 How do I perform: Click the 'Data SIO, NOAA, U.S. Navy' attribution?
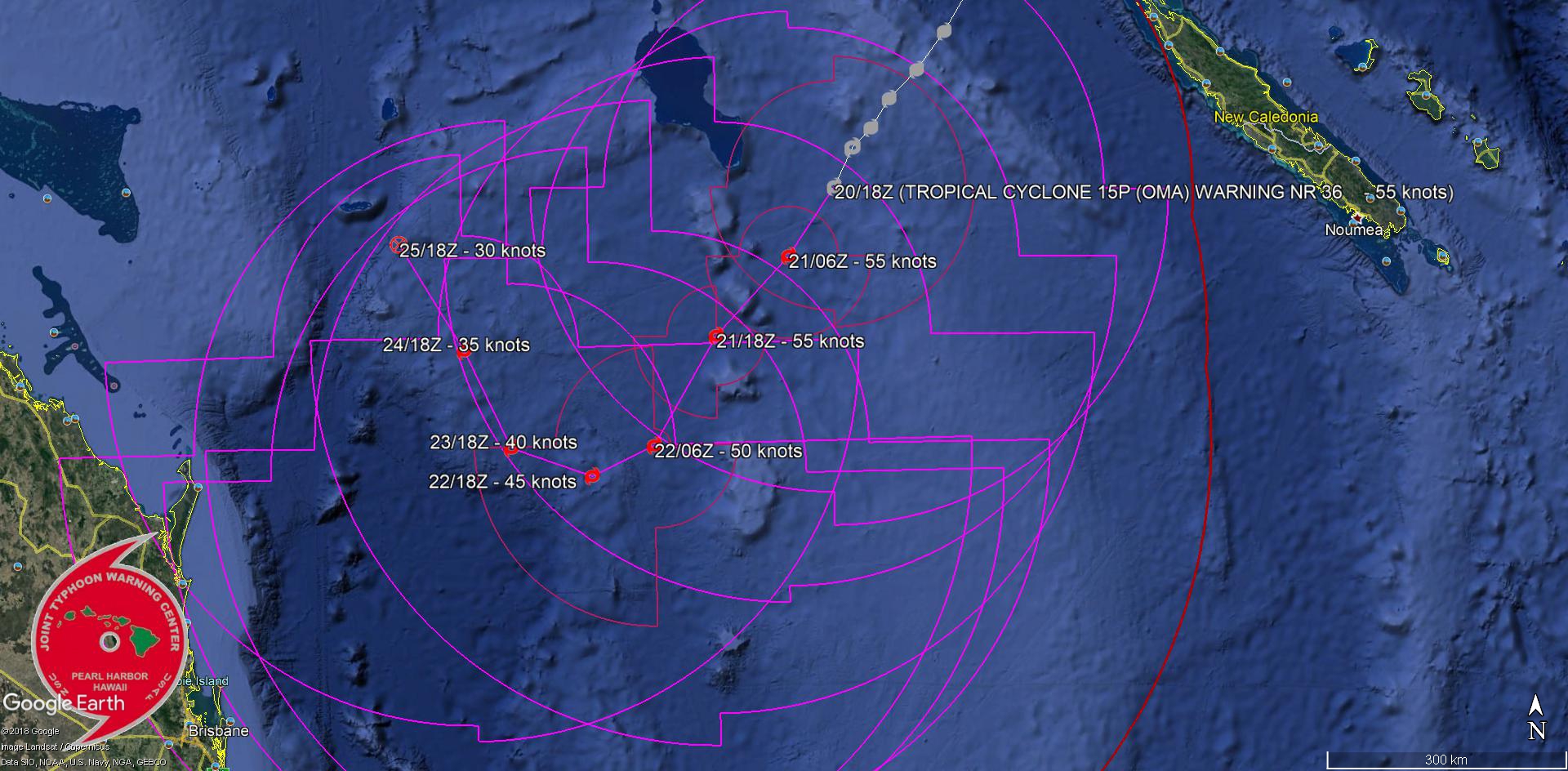82,762
